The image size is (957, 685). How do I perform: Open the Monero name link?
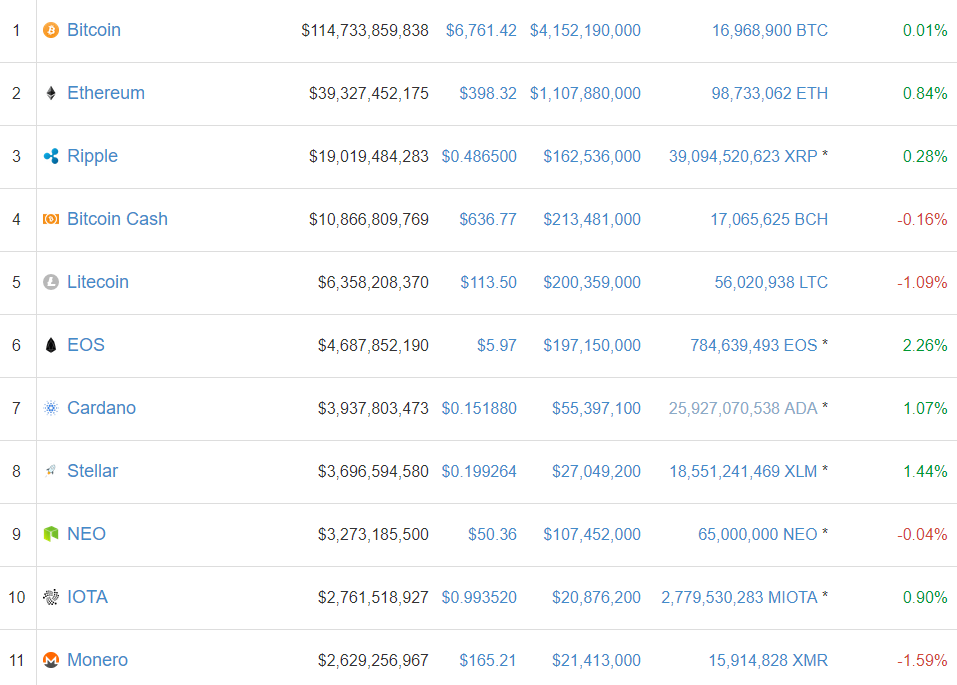(97, 660)
